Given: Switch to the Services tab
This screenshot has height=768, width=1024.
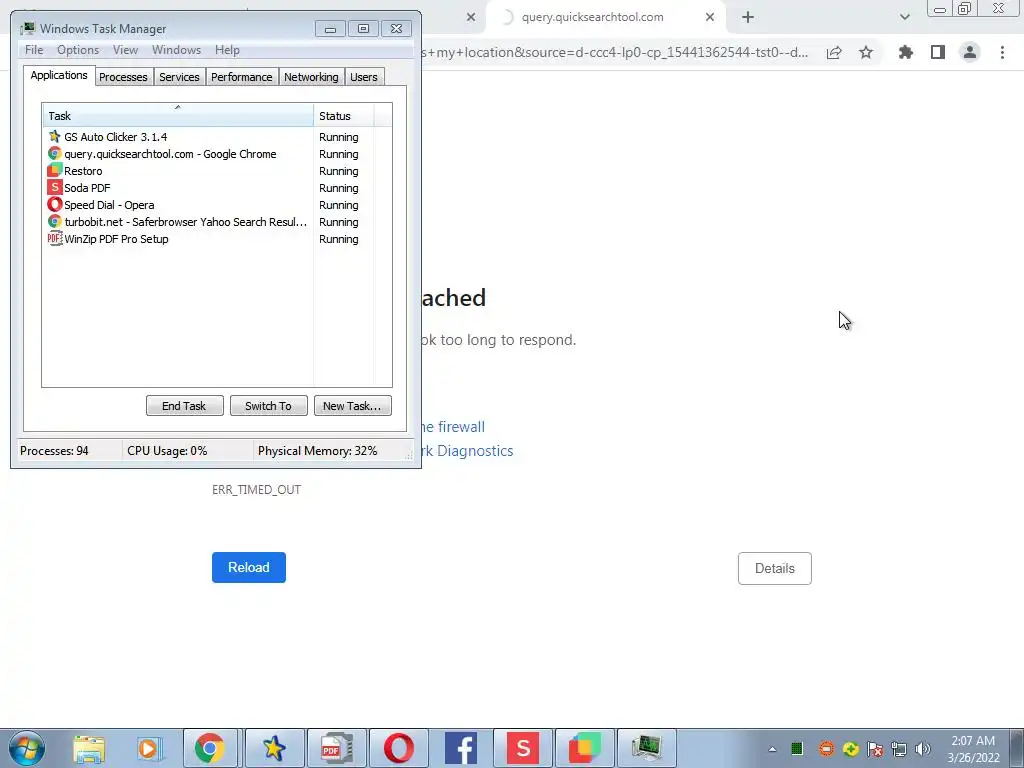Looking at the screenshot, I should (x=179, y=77).
